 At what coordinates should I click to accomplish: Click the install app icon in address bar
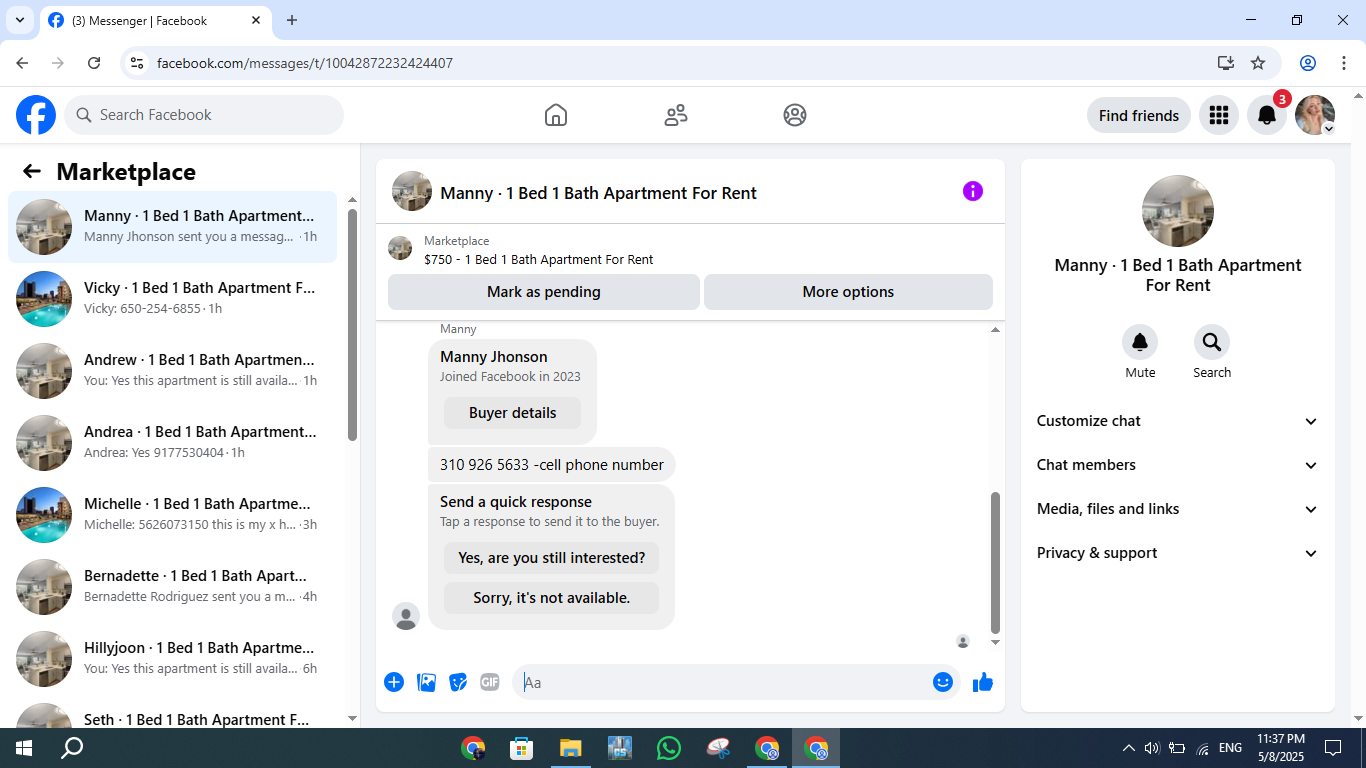1226,63
